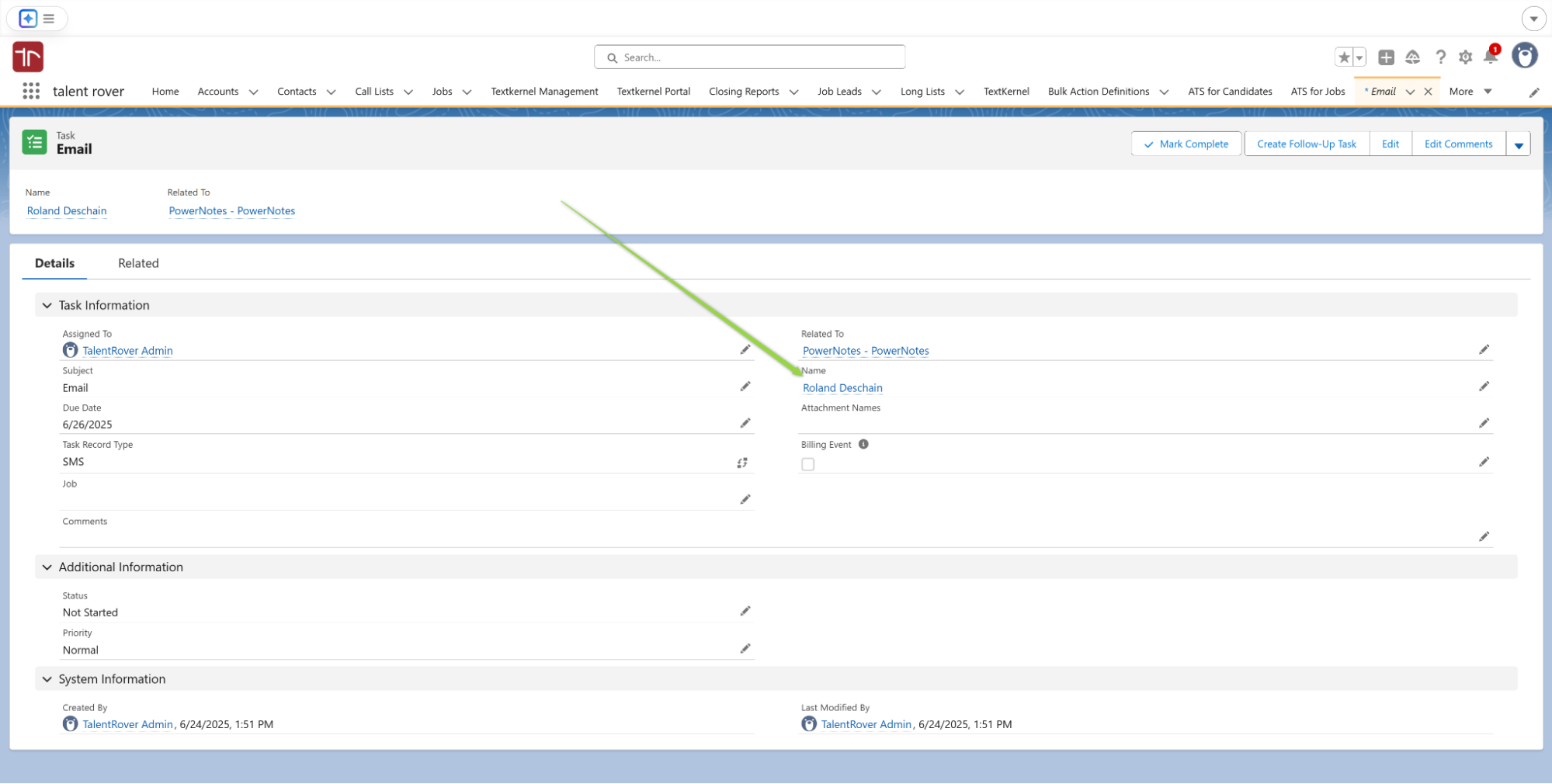Open more task actions dropdown
The image size is (1552, 784).
1519,144
